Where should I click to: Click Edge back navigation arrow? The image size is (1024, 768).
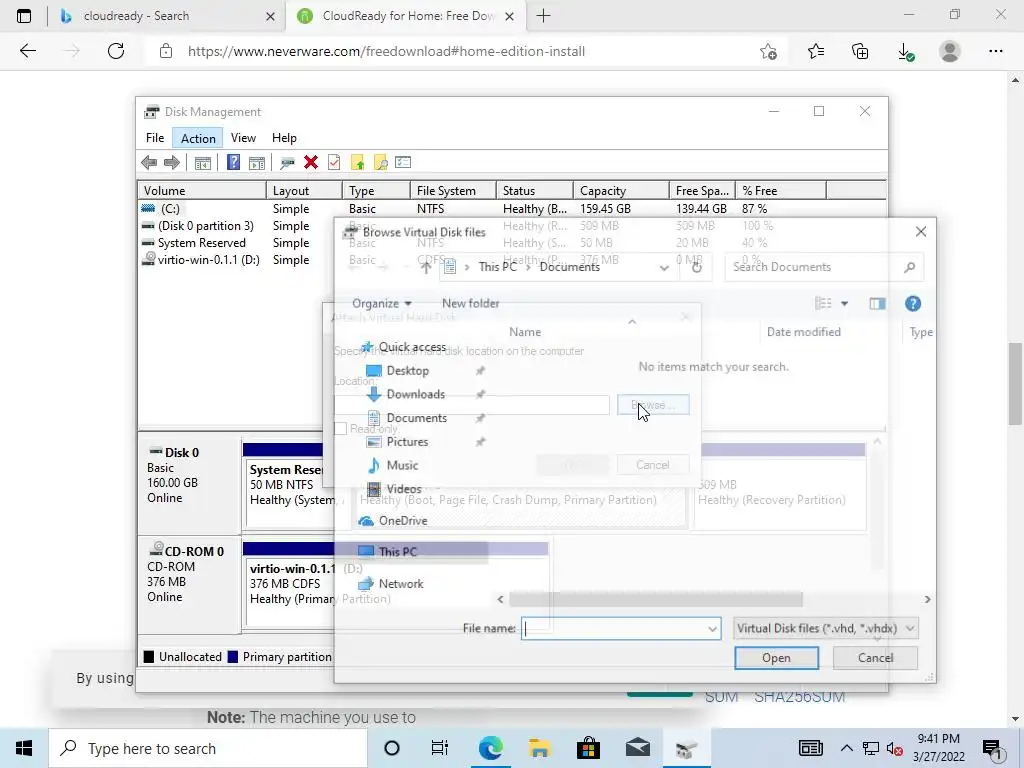tap(28, 51)
